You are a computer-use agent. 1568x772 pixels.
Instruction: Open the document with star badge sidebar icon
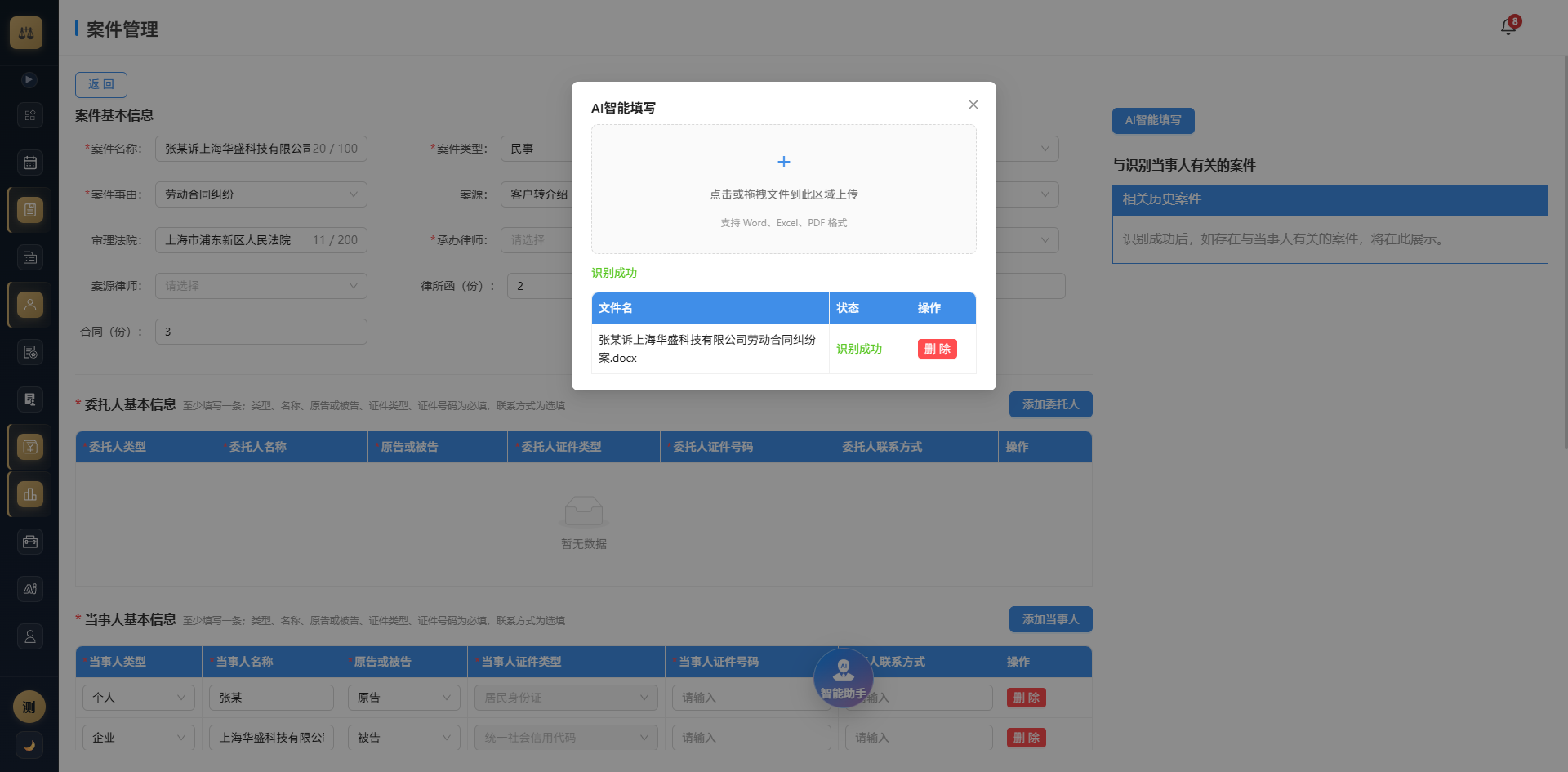tap(30, 352)
